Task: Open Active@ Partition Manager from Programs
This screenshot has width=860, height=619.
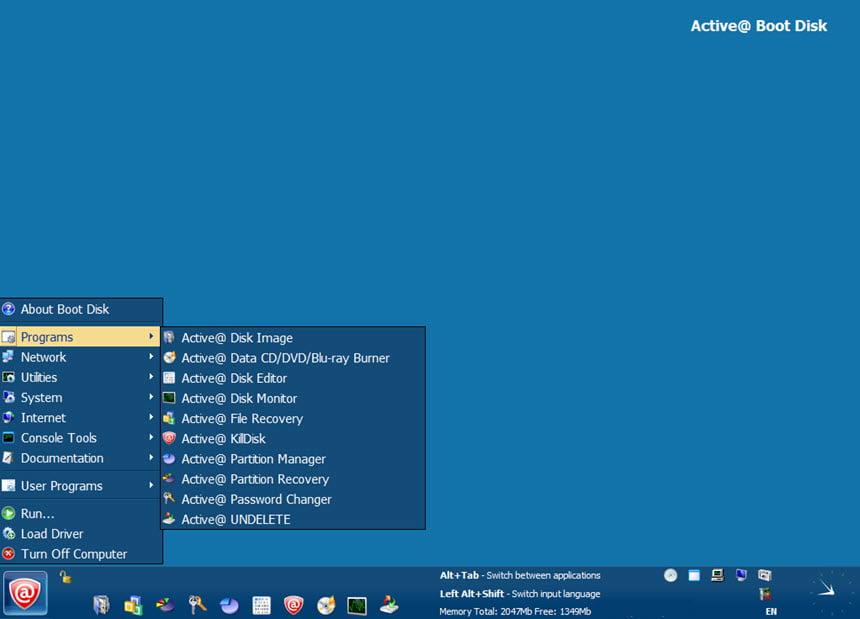Action: [293, 459]
